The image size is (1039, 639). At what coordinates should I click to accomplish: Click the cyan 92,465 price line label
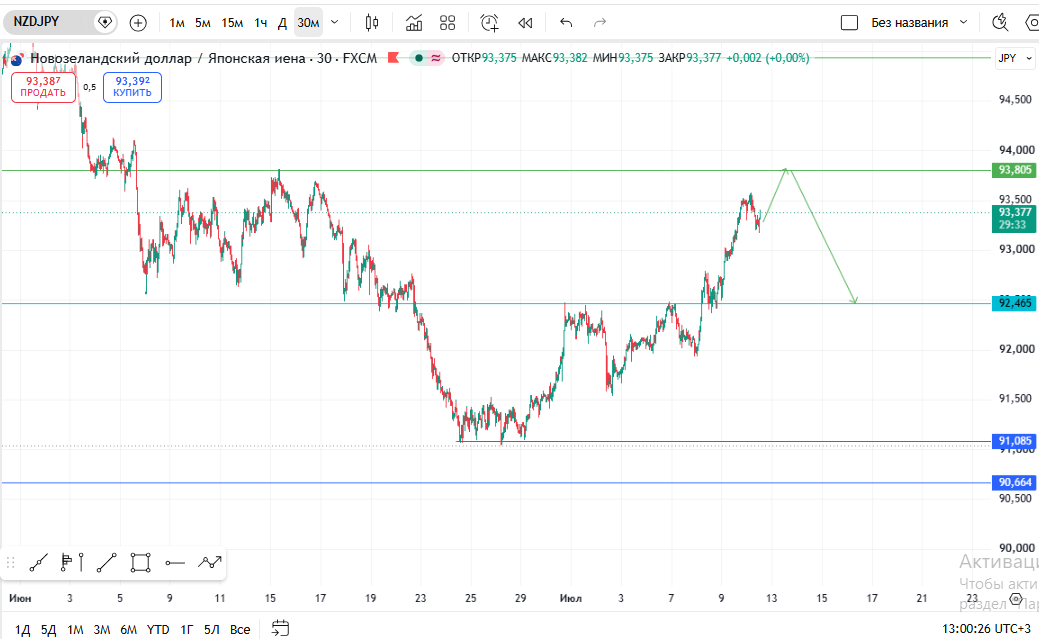tap(1014, 304)
